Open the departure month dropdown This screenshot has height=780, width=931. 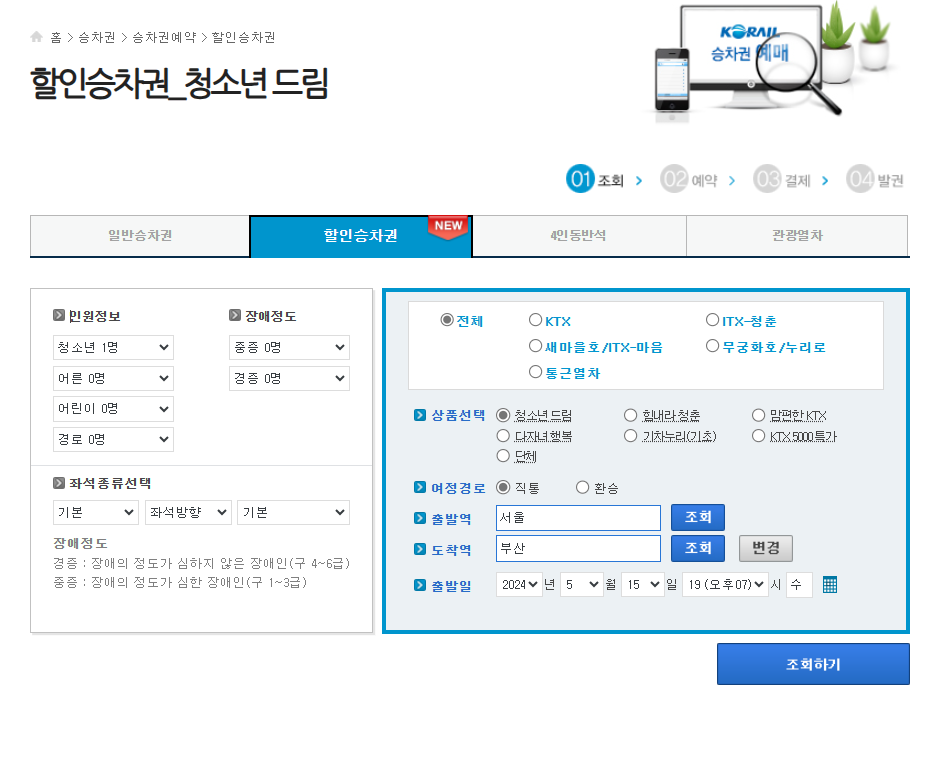pos(581,584)
